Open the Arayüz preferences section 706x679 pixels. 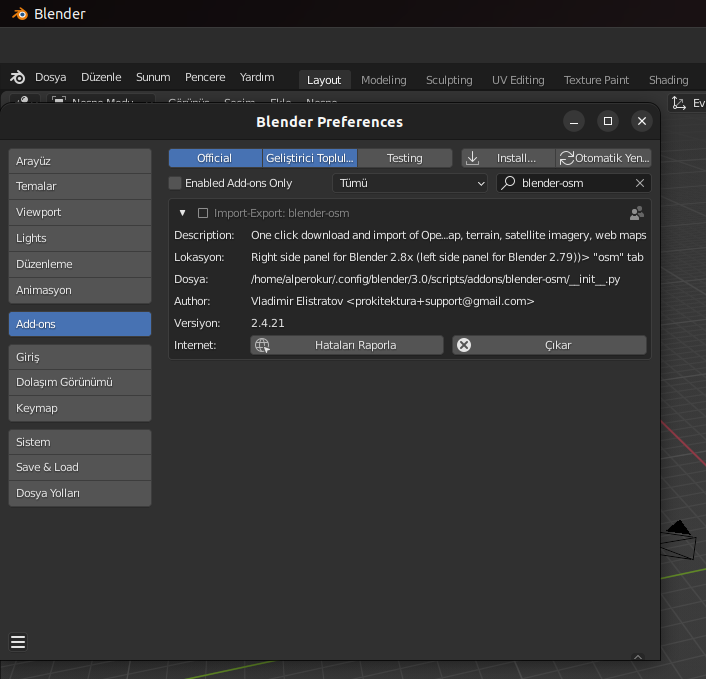80,161
